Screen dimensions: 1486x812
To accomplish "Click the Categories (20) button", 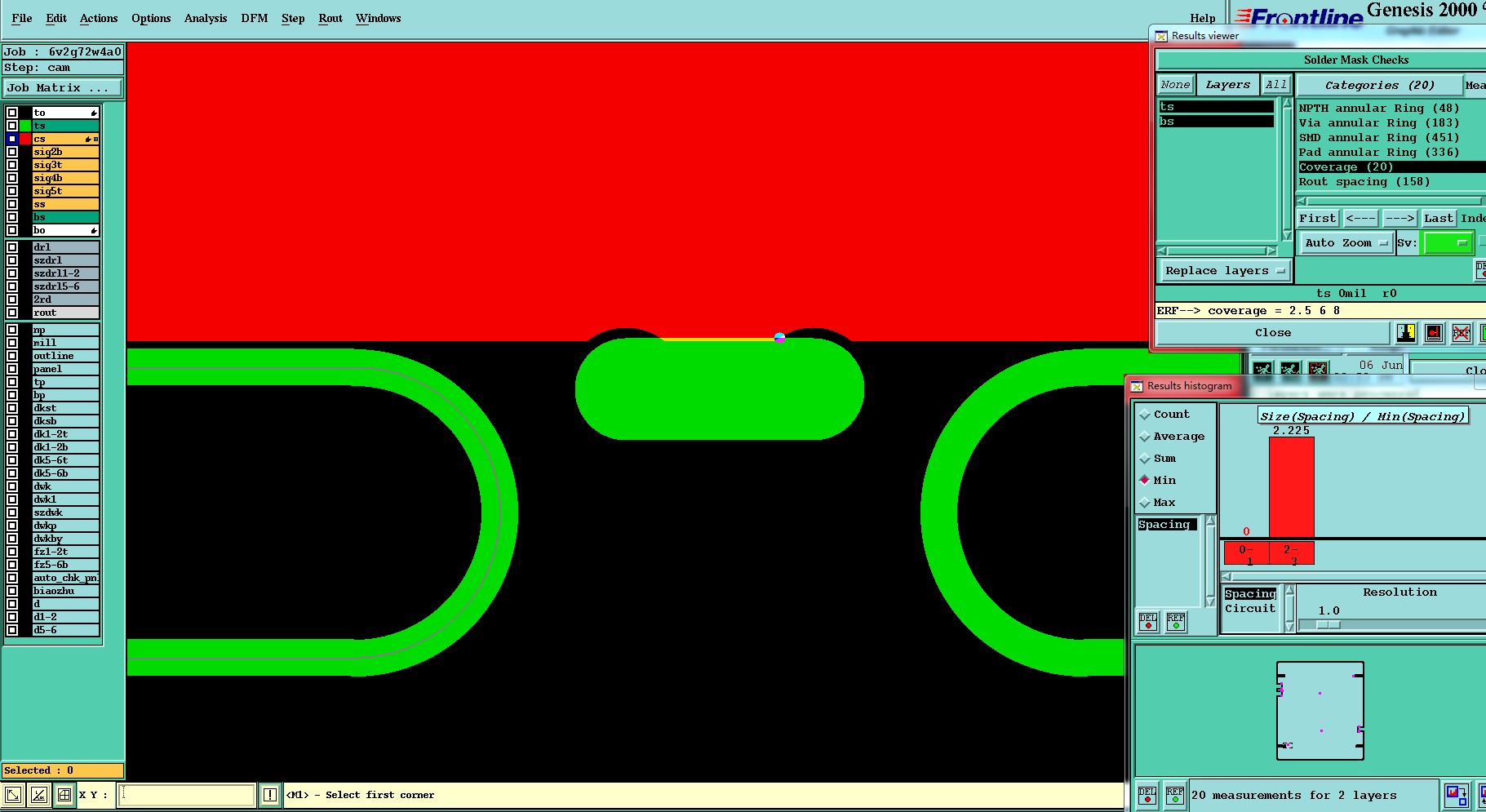I will [x=1379, y=85].
